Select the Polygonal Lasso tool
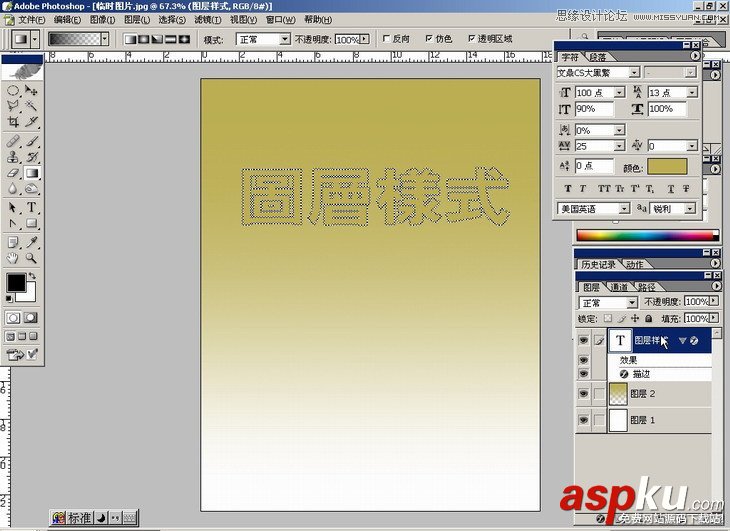730x531 pixels. click(13, 106)
